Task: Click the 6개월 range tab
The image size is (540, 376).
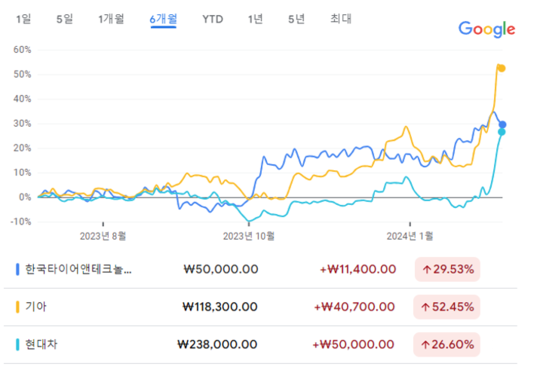Action: (x=163, y=19)
